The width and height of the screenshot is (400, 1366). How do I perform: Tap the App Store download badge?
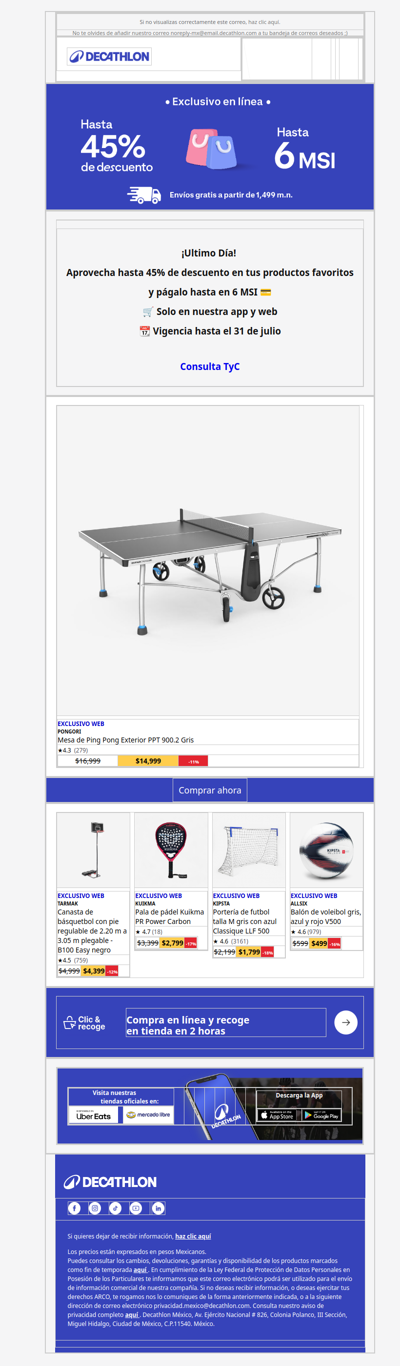click(x=277, y=1115)
